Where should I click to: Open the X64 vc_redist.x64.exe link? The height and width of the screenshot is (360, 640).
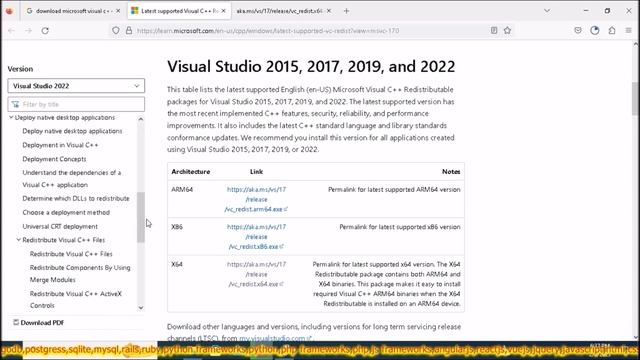pyautogui.click(x=256, y=274)
